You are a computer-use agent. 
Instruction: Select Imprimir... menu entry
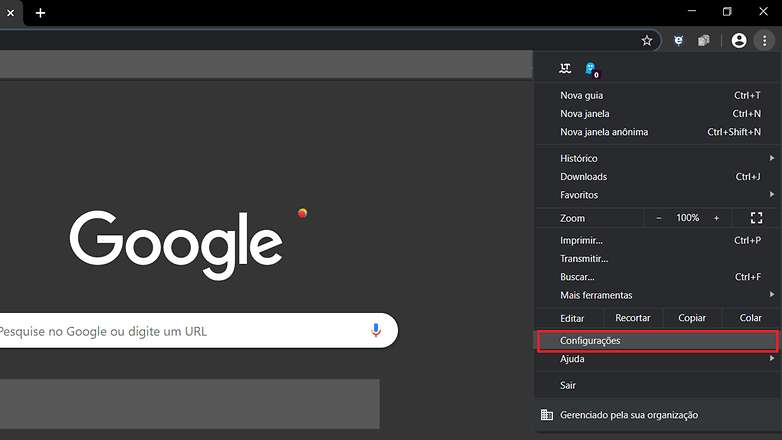click(x=657, y=240)
